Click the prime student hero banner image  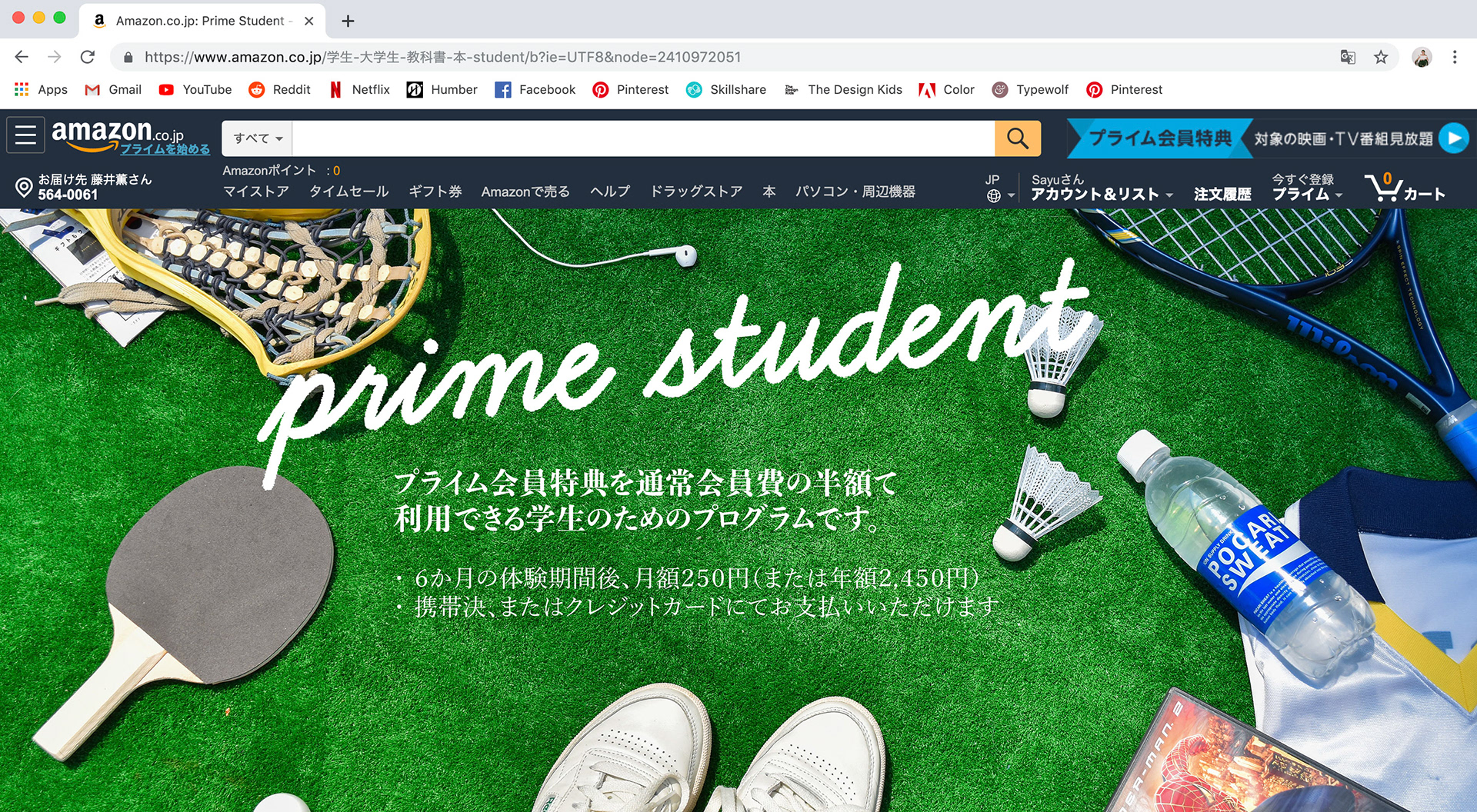coord(738,511)
